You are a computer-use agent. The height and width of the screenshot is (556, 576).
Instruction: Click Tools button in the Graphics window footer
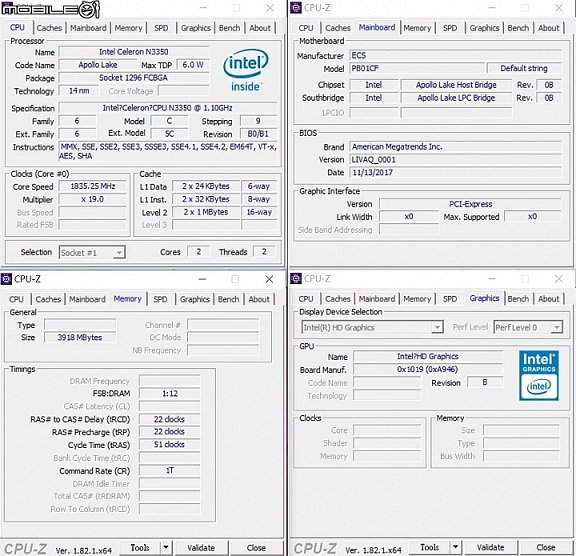[429, 547]
